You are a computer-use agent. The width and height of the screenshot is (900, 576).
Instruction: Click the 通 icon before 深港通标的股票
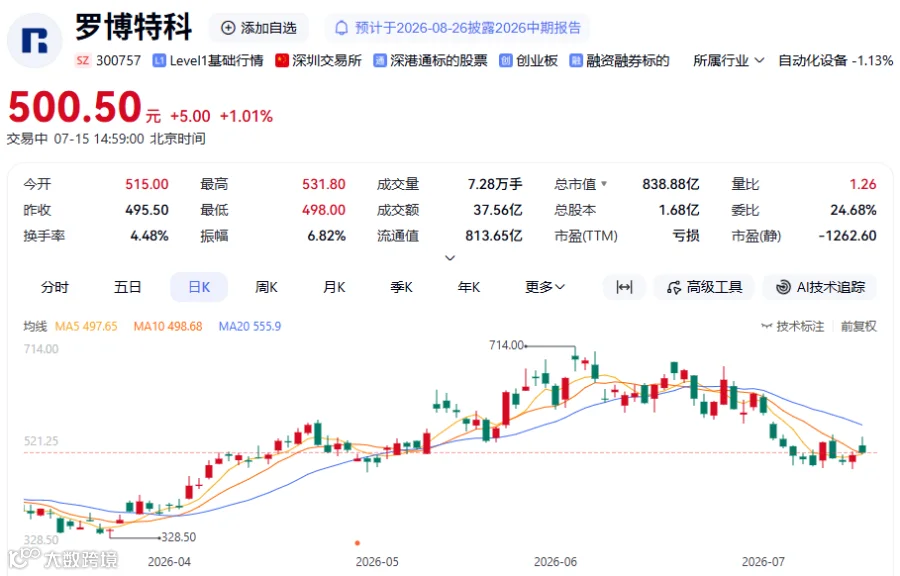coord(379,60)
